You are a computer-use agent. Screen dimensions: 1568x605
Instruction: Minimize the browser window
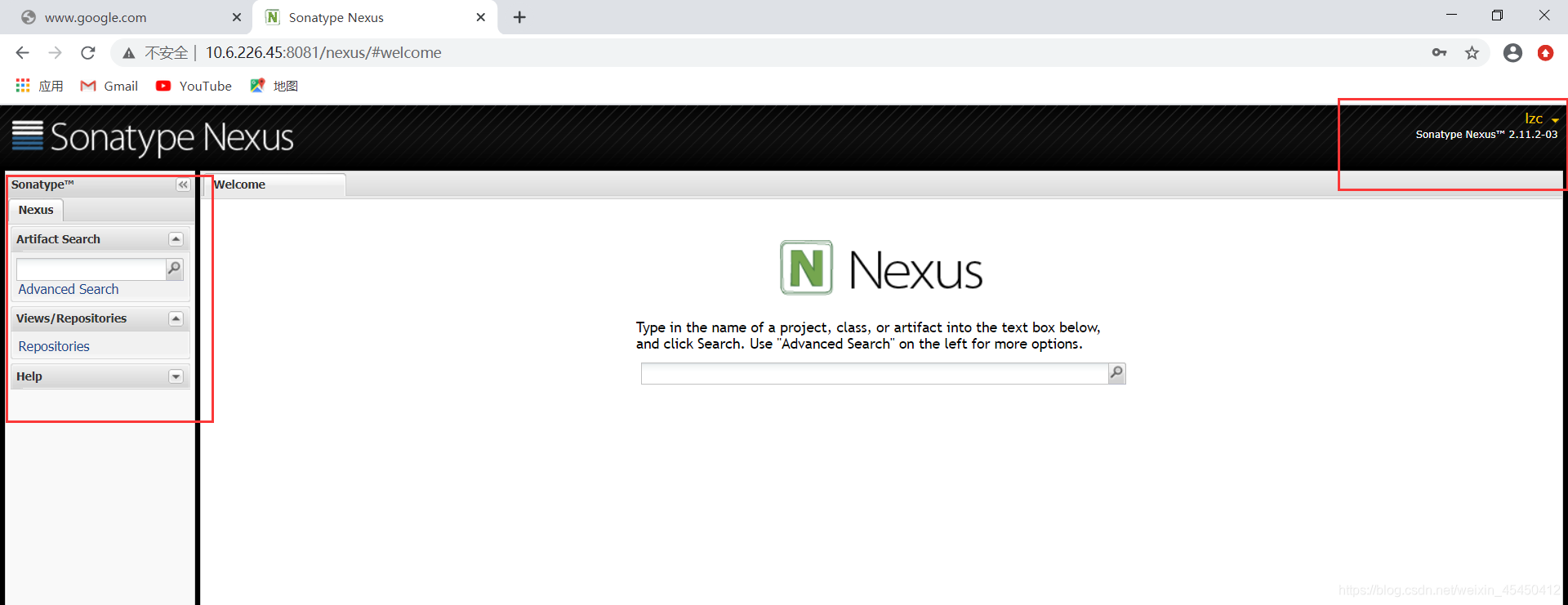(1451, 16)
